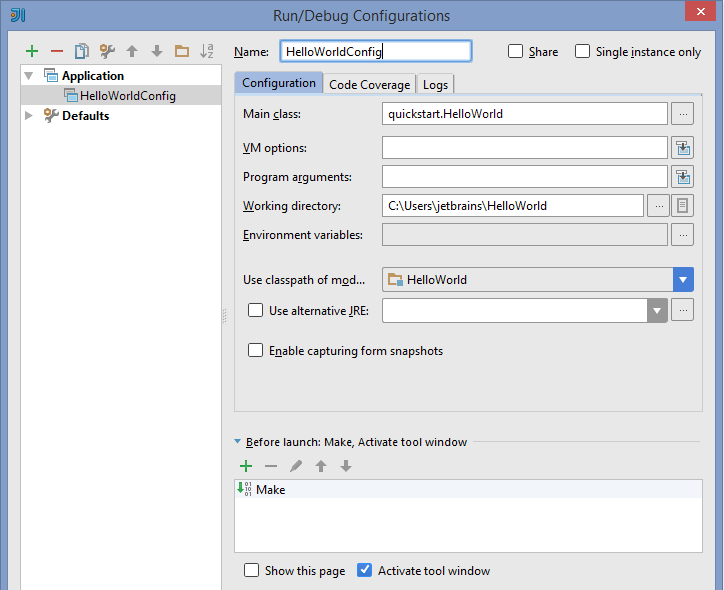Insert path macros for Working directory

pyautogui.click(x=682, y=206)
